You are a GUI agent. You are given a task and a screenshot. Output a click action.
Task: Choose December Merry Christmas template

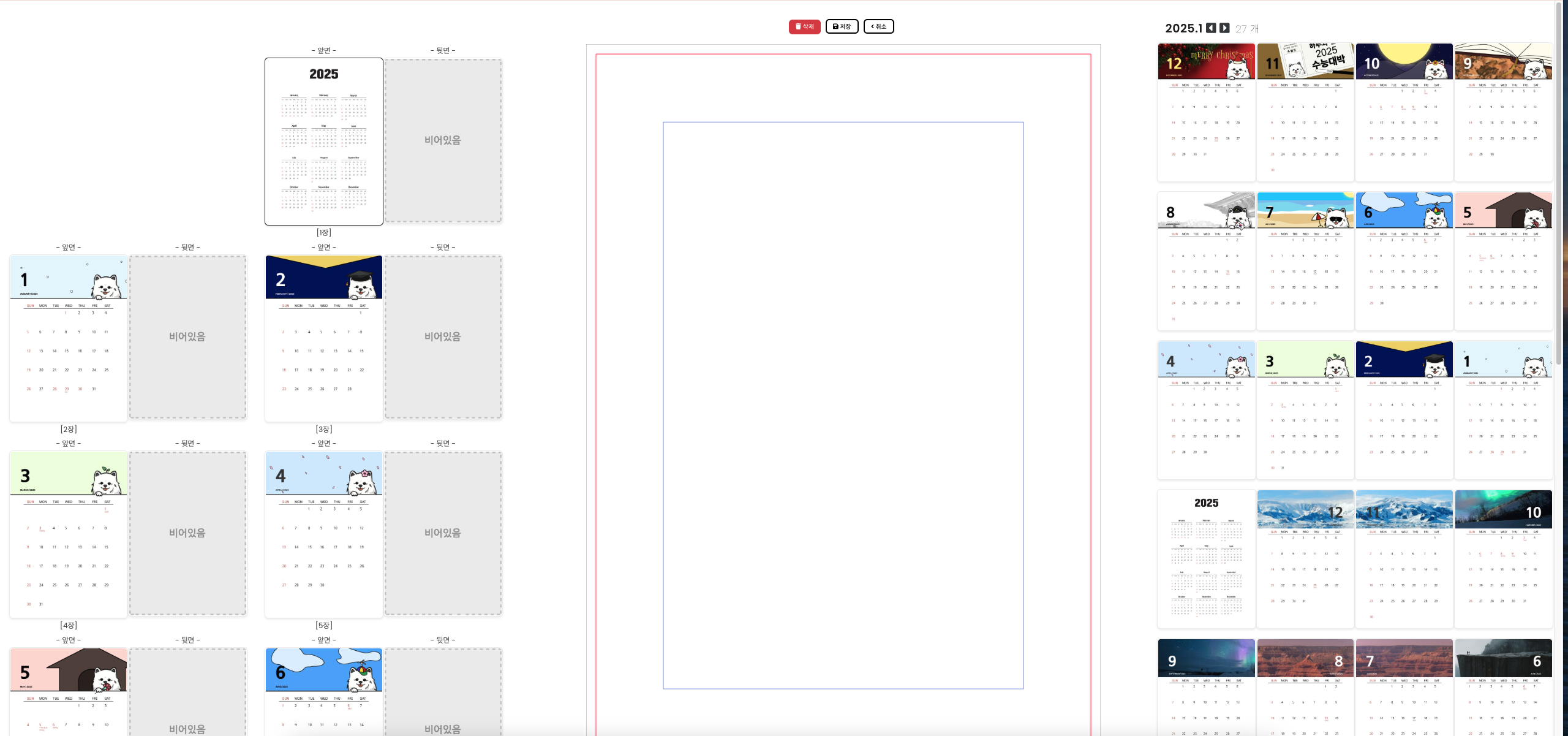(1206, 112)
